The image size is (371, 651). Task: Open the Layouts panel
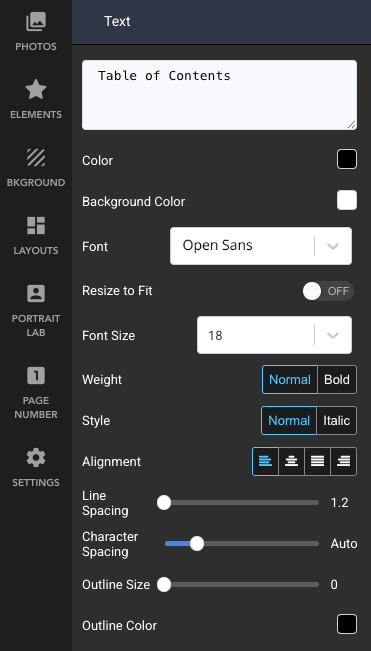pyautogui.click(x=36, y=235)
